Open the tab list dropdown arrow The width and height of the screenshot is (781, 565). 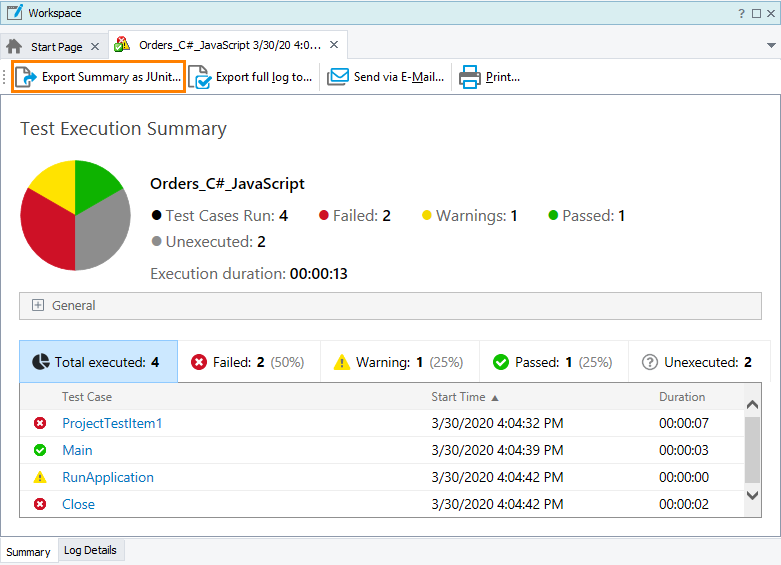click(771, 46)
